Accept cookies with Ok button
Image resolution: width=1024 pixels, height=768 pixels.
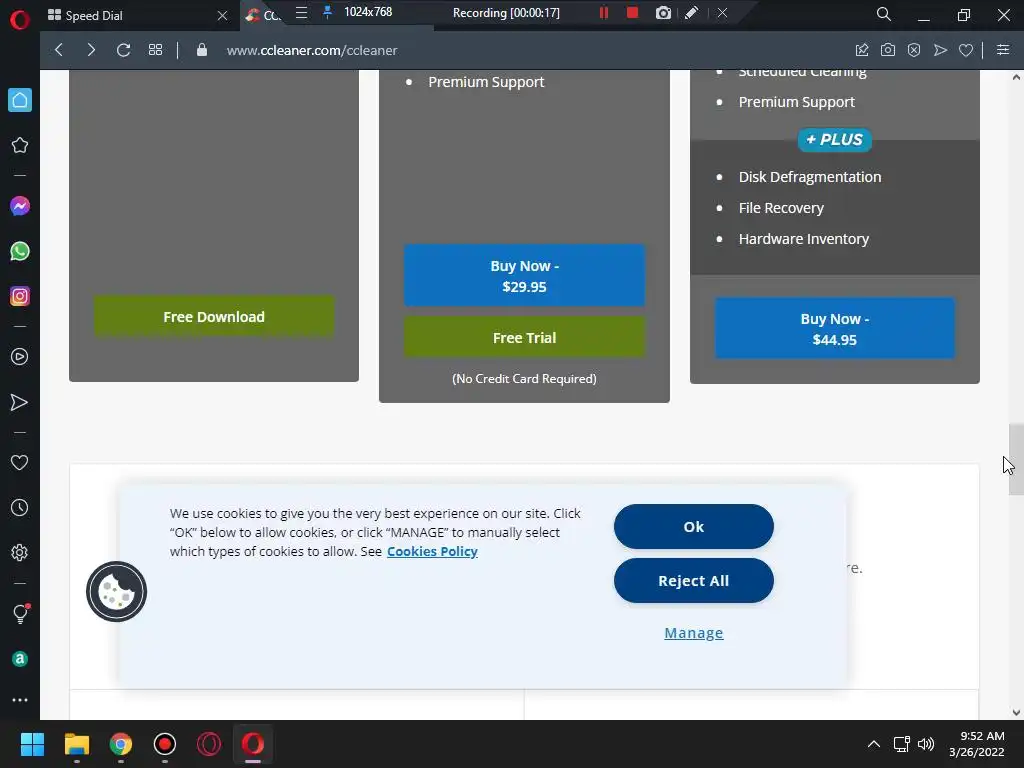click(x=694, y=526)
